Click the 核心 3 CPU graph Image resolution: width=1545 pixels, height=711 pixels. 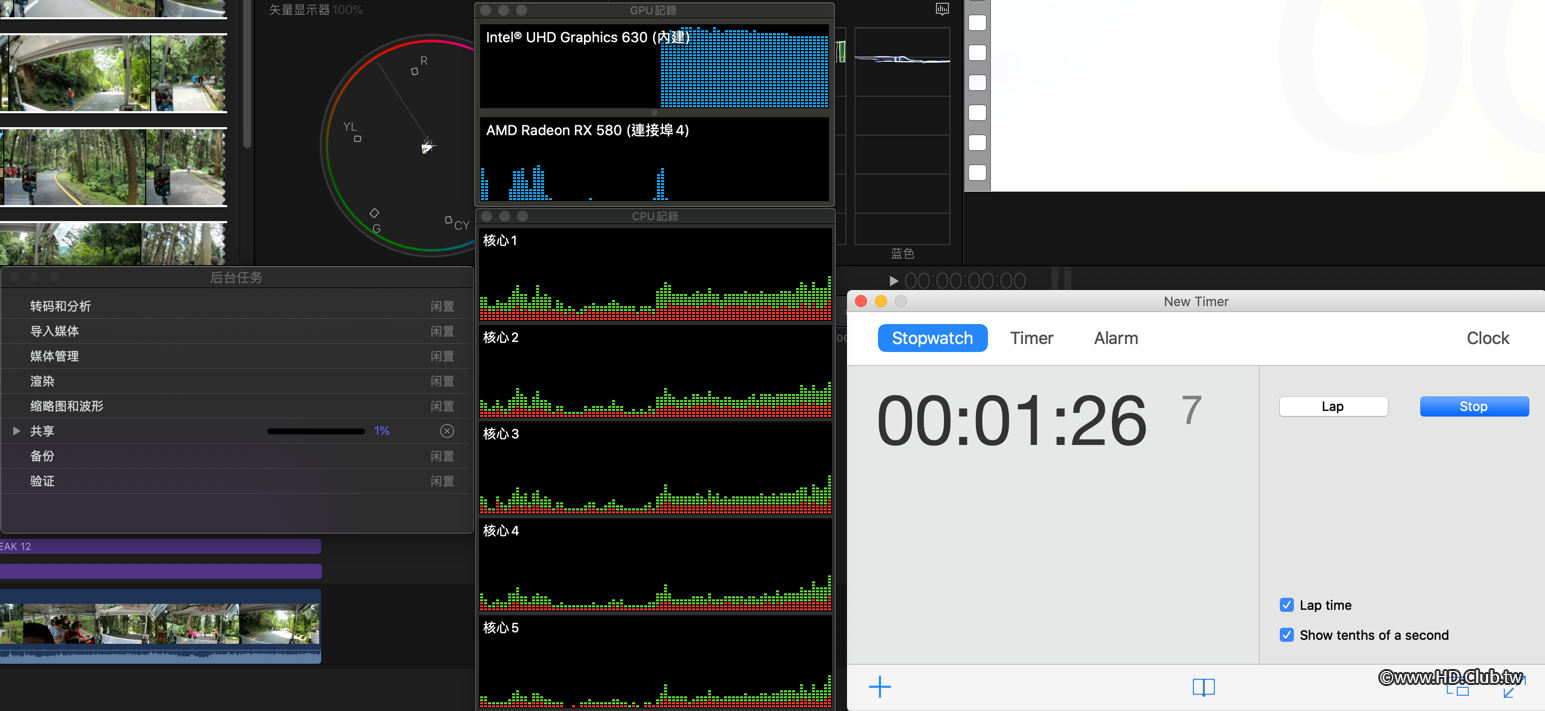[655, 468]
